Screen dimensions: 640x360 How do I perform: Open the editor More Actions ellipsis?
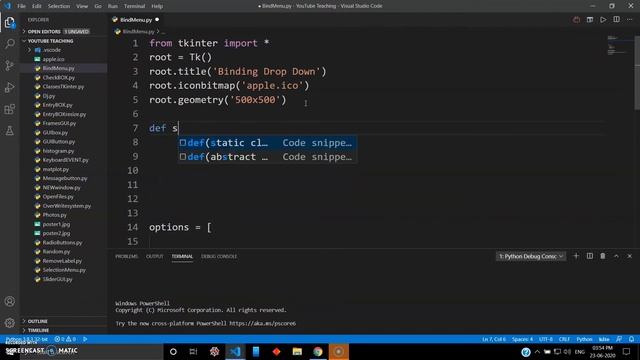[x=630, y=20]
